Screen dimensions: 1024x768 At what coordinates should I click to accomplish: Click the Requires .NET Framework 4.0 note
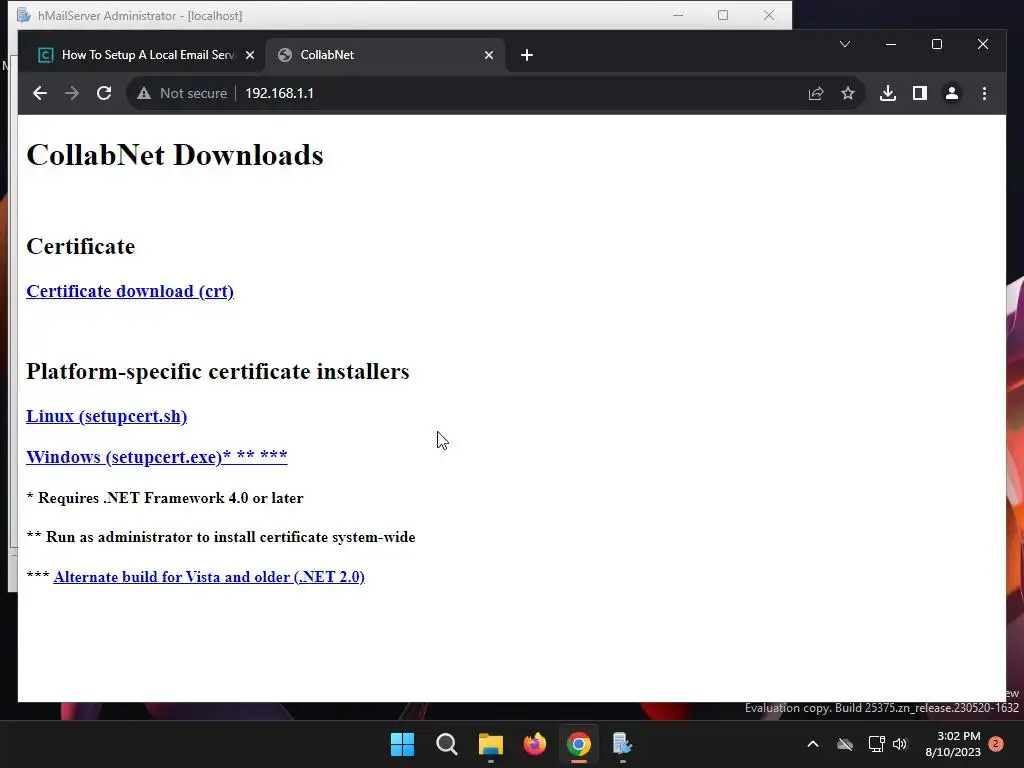click(165, 498)
